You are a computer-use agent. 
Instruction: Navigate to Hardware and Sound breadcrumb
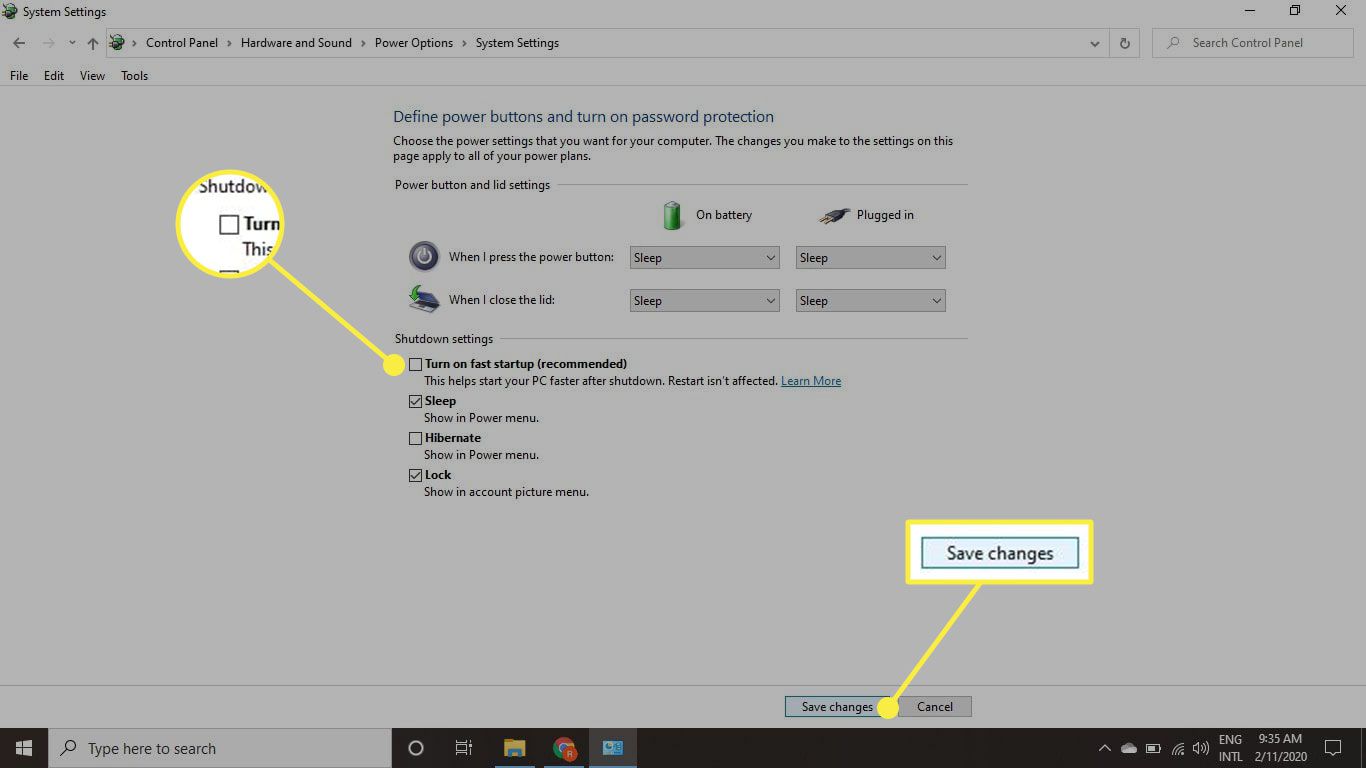click(296, 43)
